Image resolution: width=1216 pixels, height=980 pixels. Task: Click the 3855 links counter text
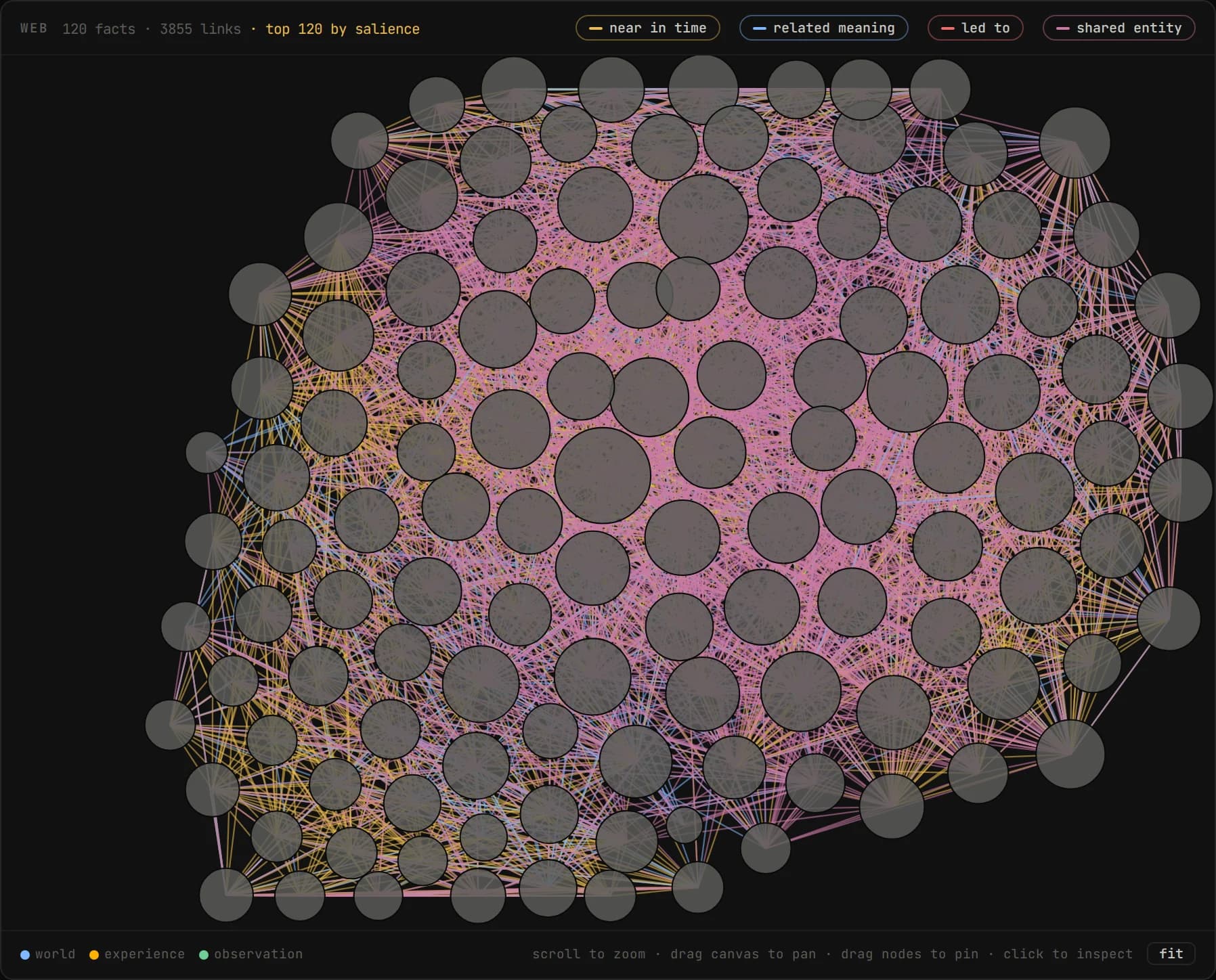point(200,29)
